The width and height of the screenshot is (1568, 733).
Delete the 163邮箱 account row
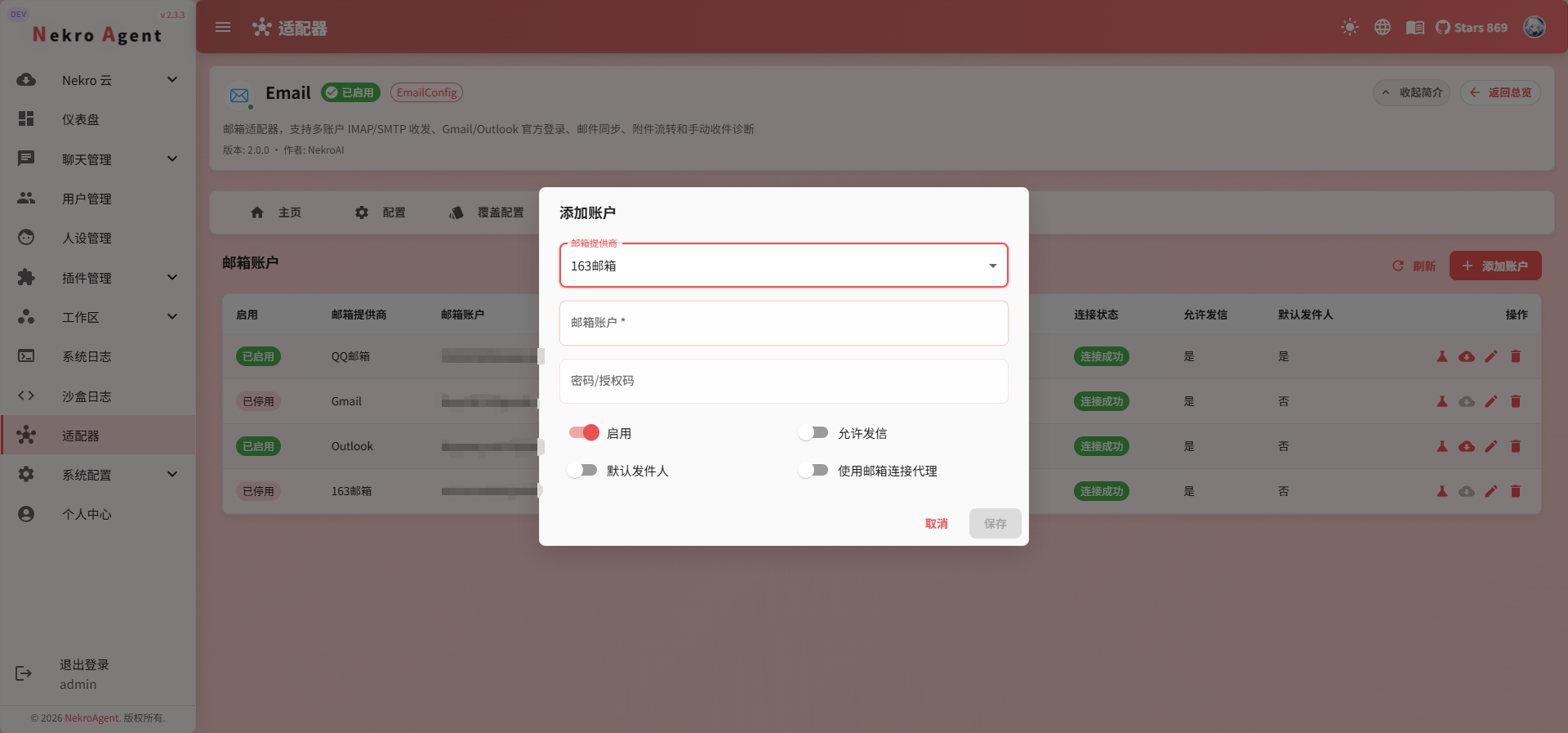(1516, 491)
